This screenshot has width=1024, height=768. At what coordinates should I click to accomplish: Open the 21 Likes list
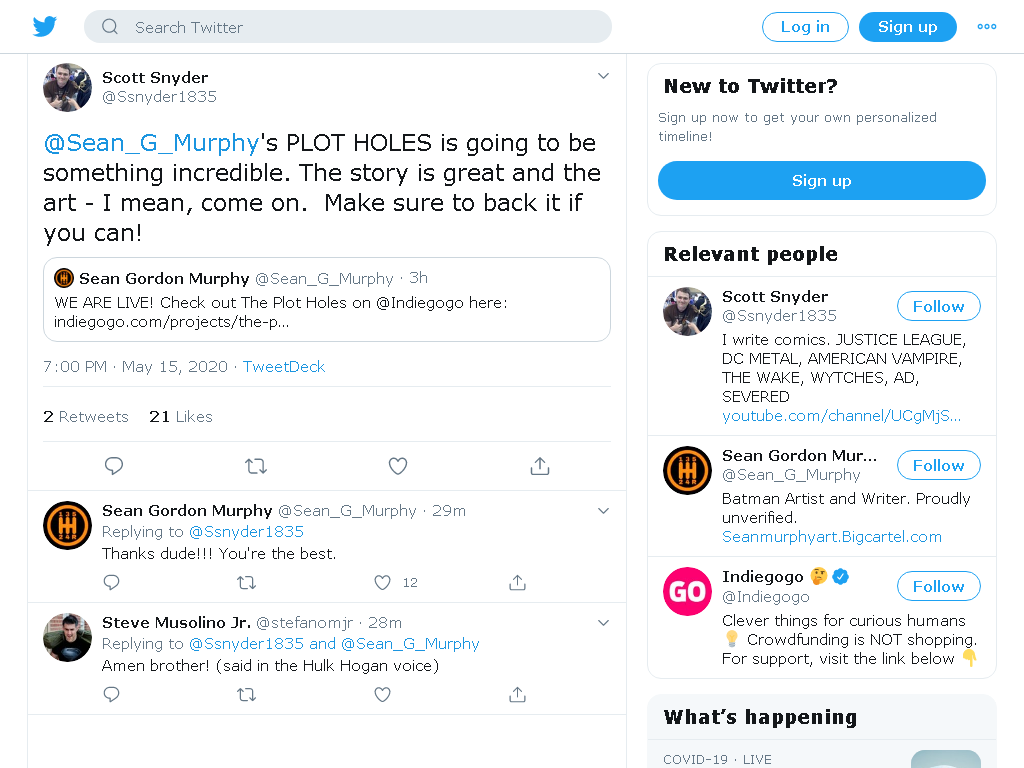coord(181,417)
